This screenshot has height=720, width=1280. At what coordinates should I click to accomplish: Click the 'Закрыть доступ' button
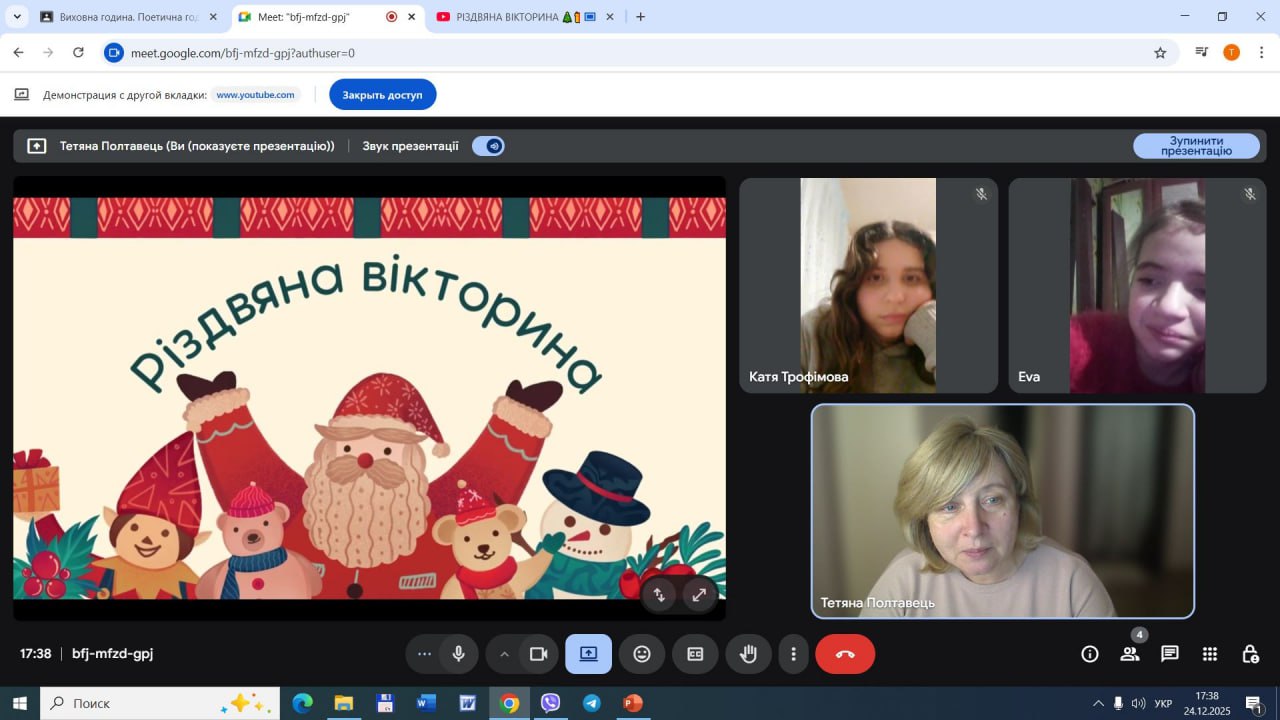pos(382,95)
